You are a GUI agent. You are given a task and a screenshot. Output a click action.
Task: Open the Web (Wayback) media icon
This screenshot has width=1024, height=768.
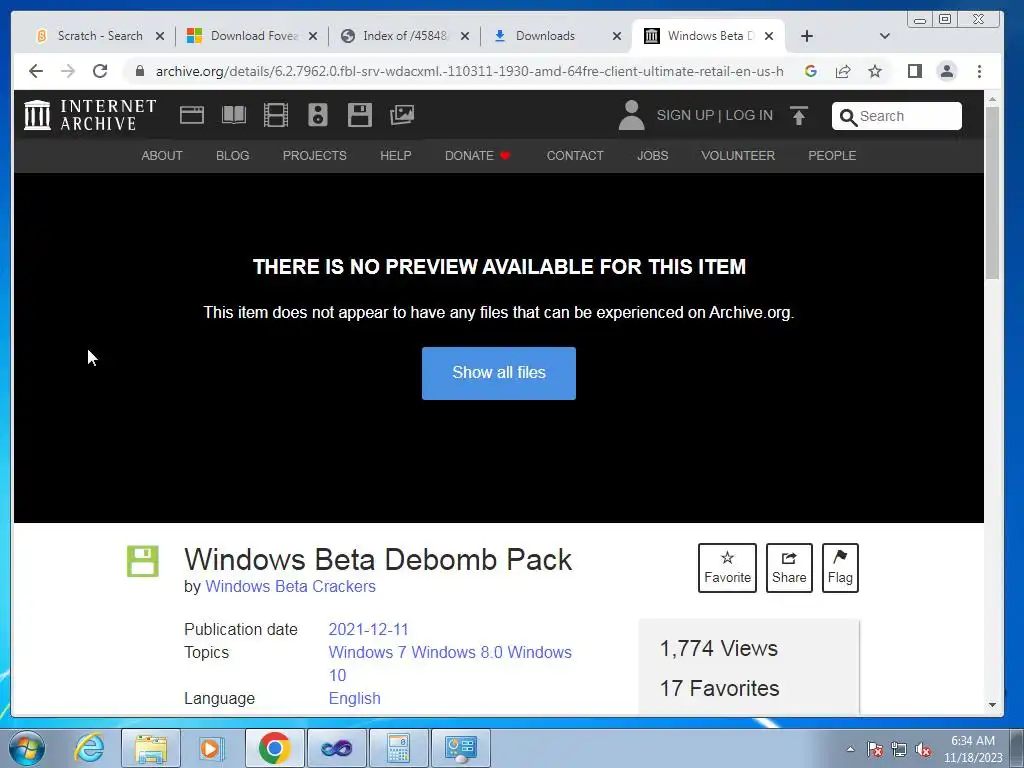click(192, 115)
